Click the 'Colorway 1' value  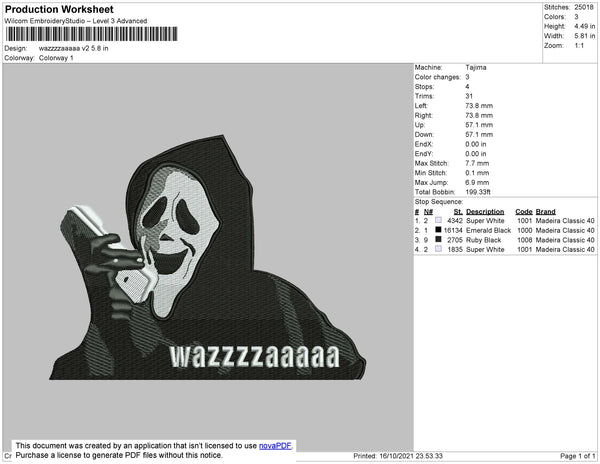pos(56,58)
